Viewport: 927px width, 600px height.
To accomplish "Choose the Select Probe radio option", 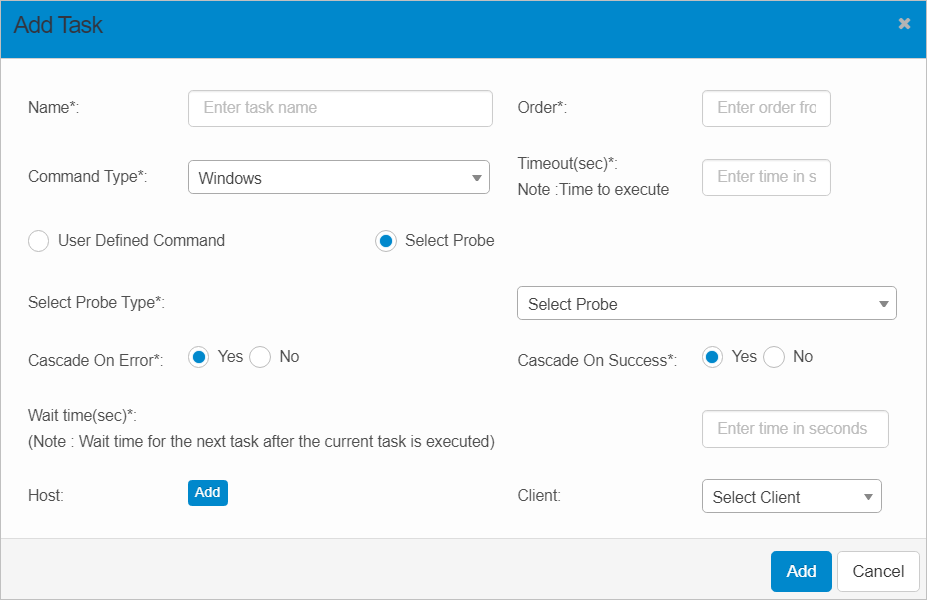I will tap(386, 241).
